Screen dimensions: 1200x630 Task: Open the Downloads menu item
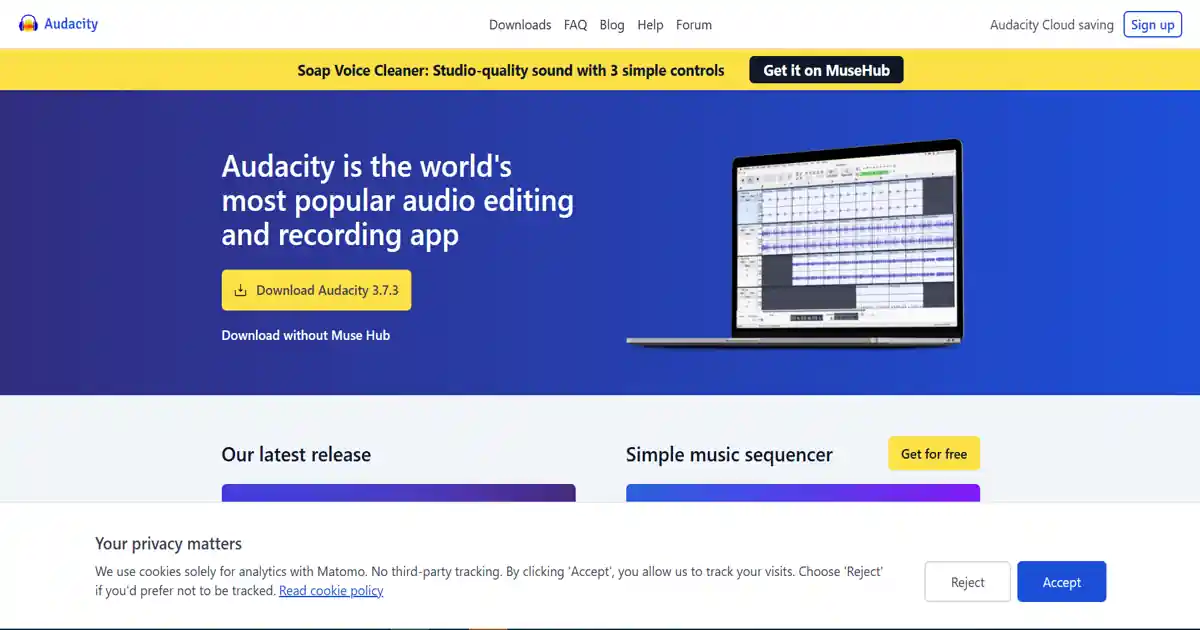click(520, 25)
